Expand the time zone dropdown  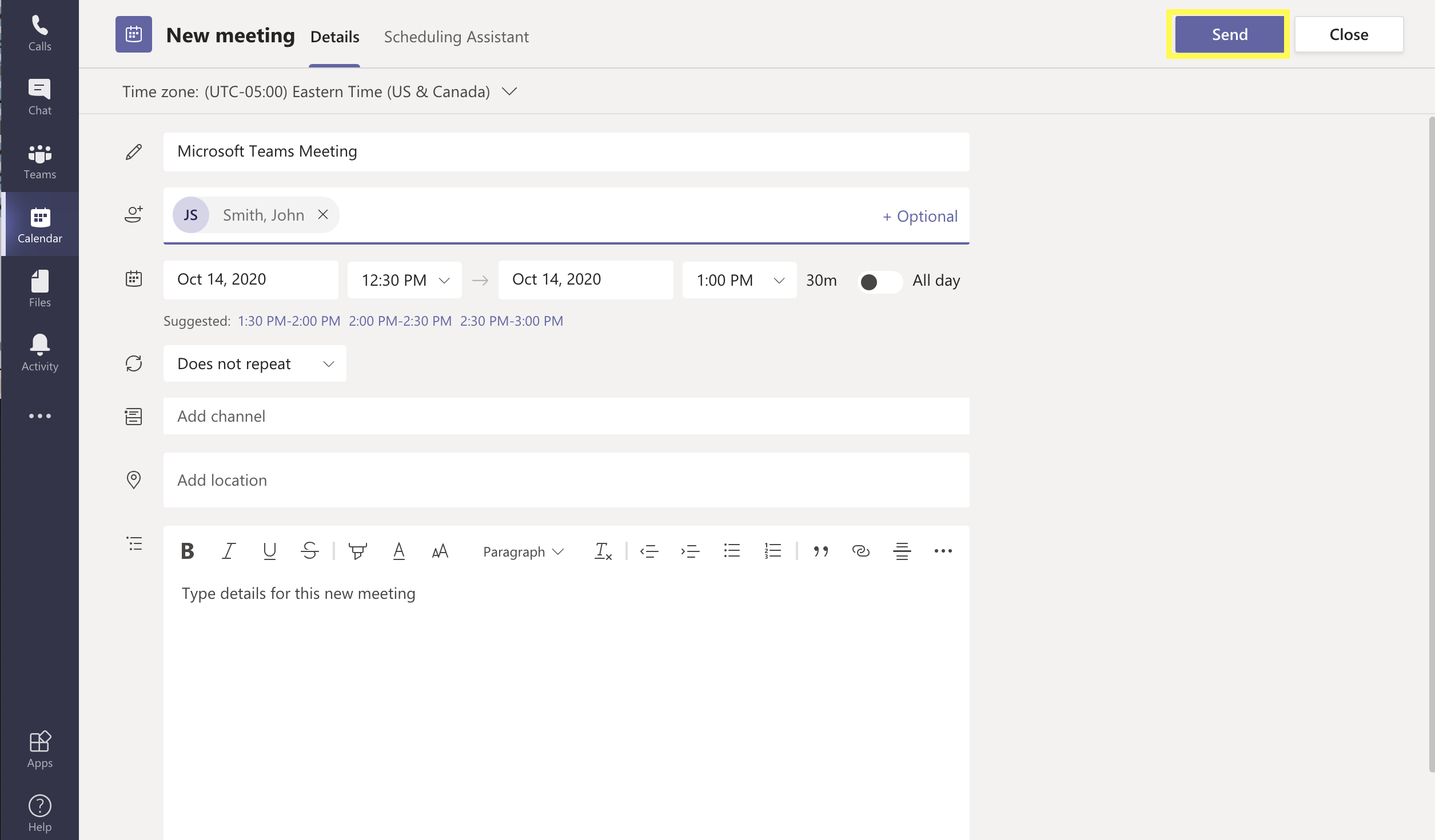click(509, 91)
